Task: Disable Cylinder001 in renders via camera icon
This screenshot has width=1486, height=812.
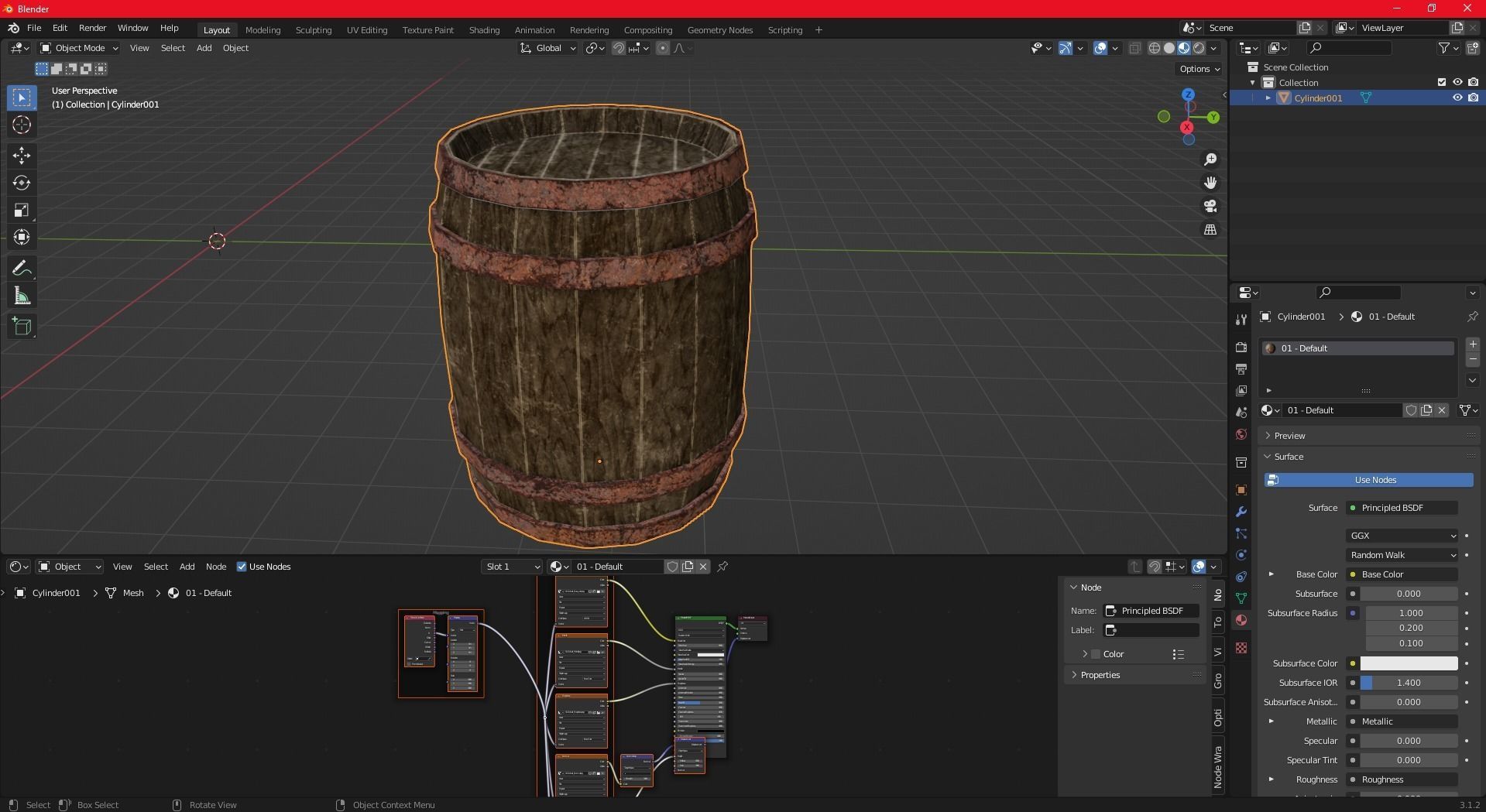Action: click(x=1473, y=98)
